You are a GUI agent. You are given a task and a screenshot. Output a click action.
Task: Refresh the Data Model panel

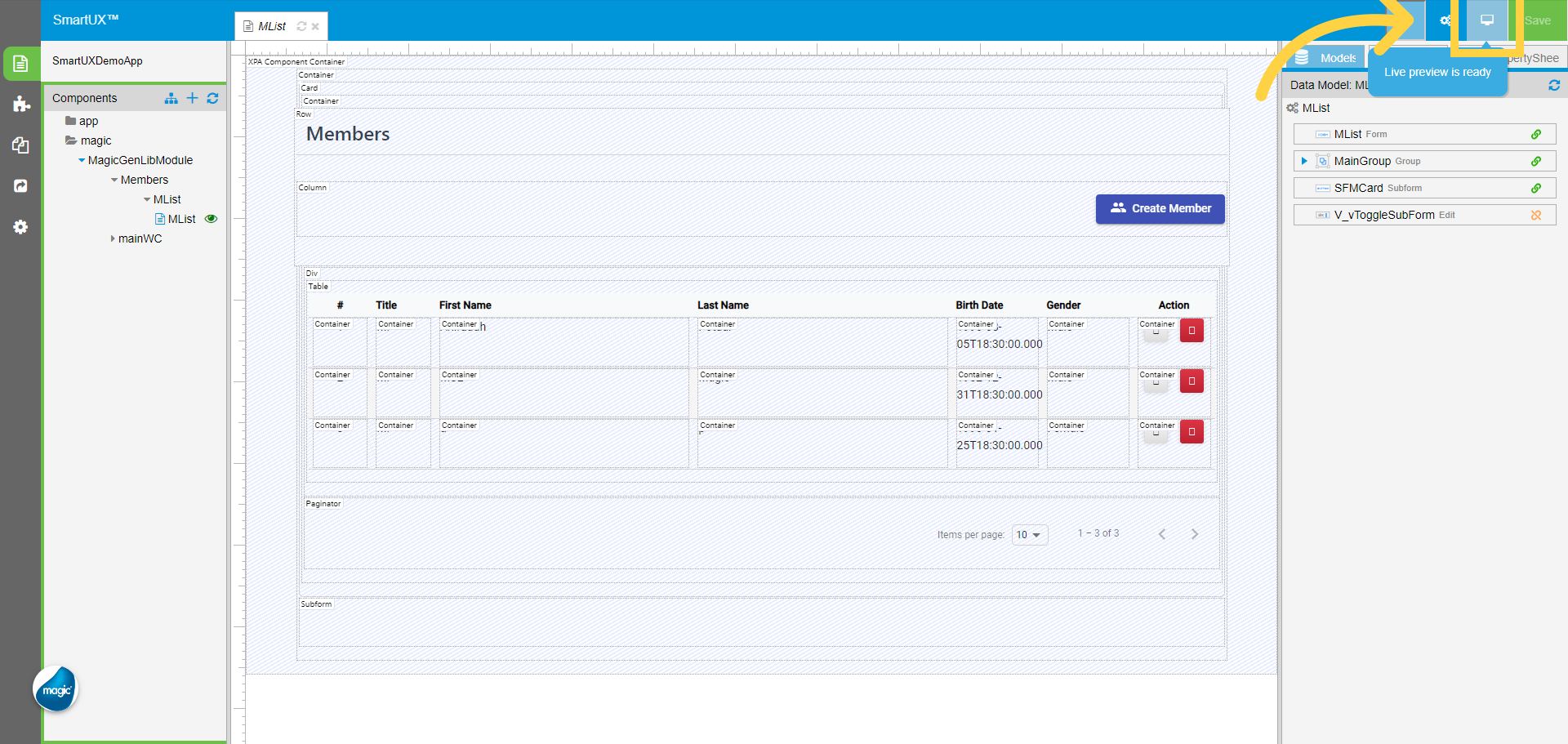tap(1553, 85)
